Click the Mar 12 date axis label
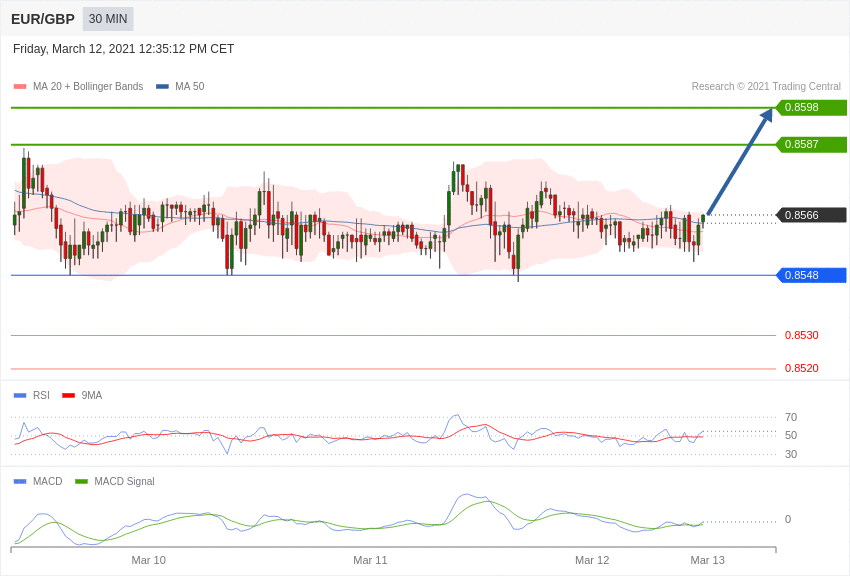The image size is (850, 576). pos(592,560)
